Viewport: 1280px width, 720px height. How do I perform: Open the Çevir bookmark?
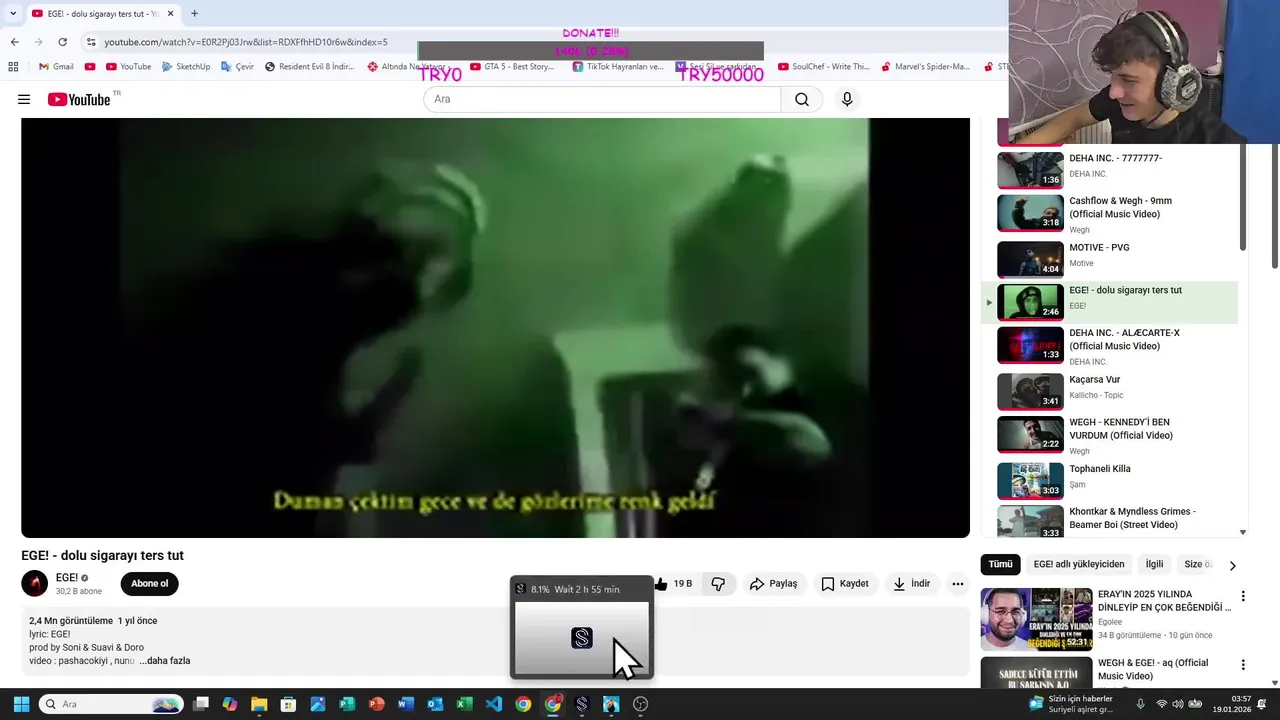pos(237,67)
